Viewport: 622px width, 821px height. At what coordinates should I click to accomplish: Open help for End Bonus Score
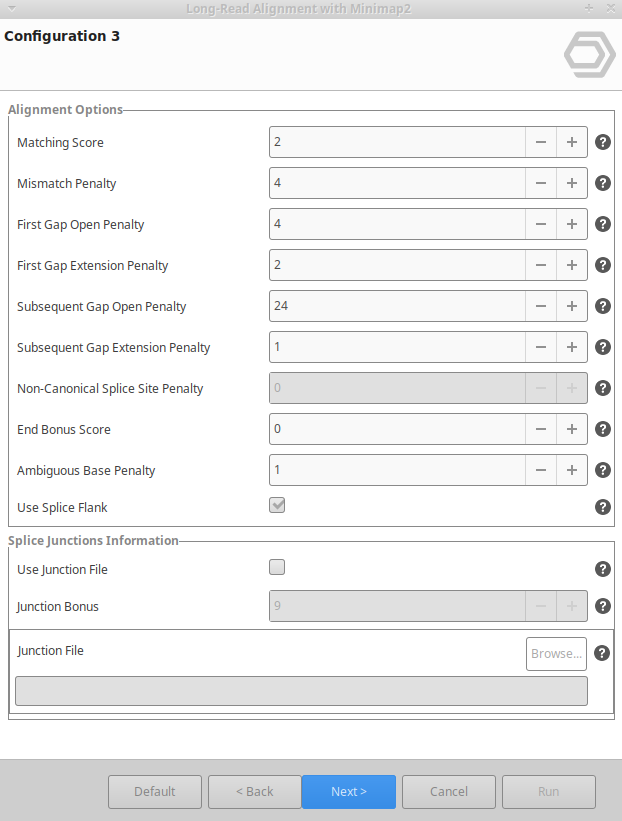[603, 429]
